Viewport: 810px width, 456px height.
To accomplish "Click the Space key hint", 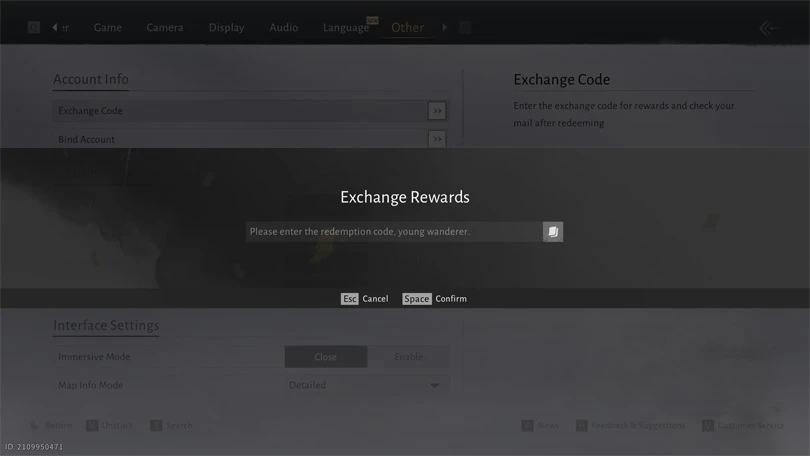I will [416, 299].
